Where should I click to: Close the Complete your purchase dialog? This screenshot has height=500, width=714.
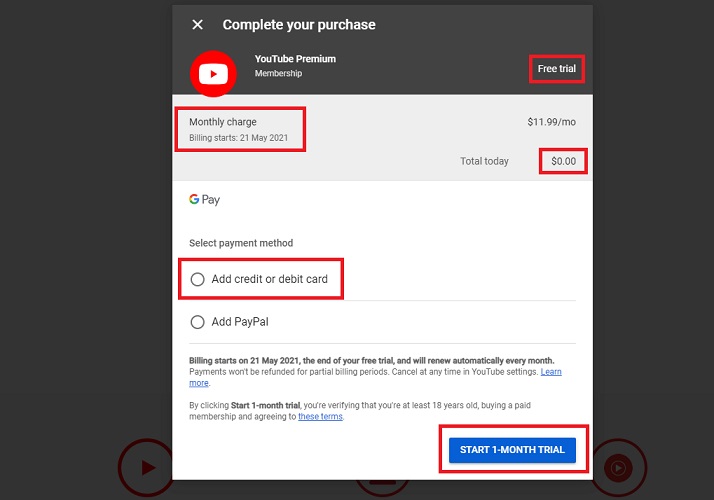(x=197, y=25)
